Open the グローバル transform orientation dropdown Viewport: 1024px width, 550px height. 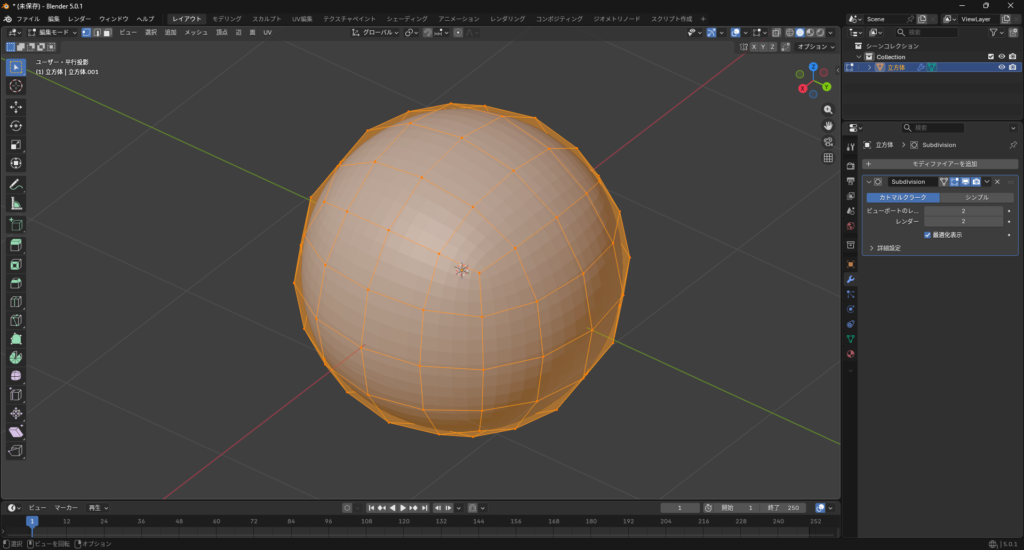376,32
